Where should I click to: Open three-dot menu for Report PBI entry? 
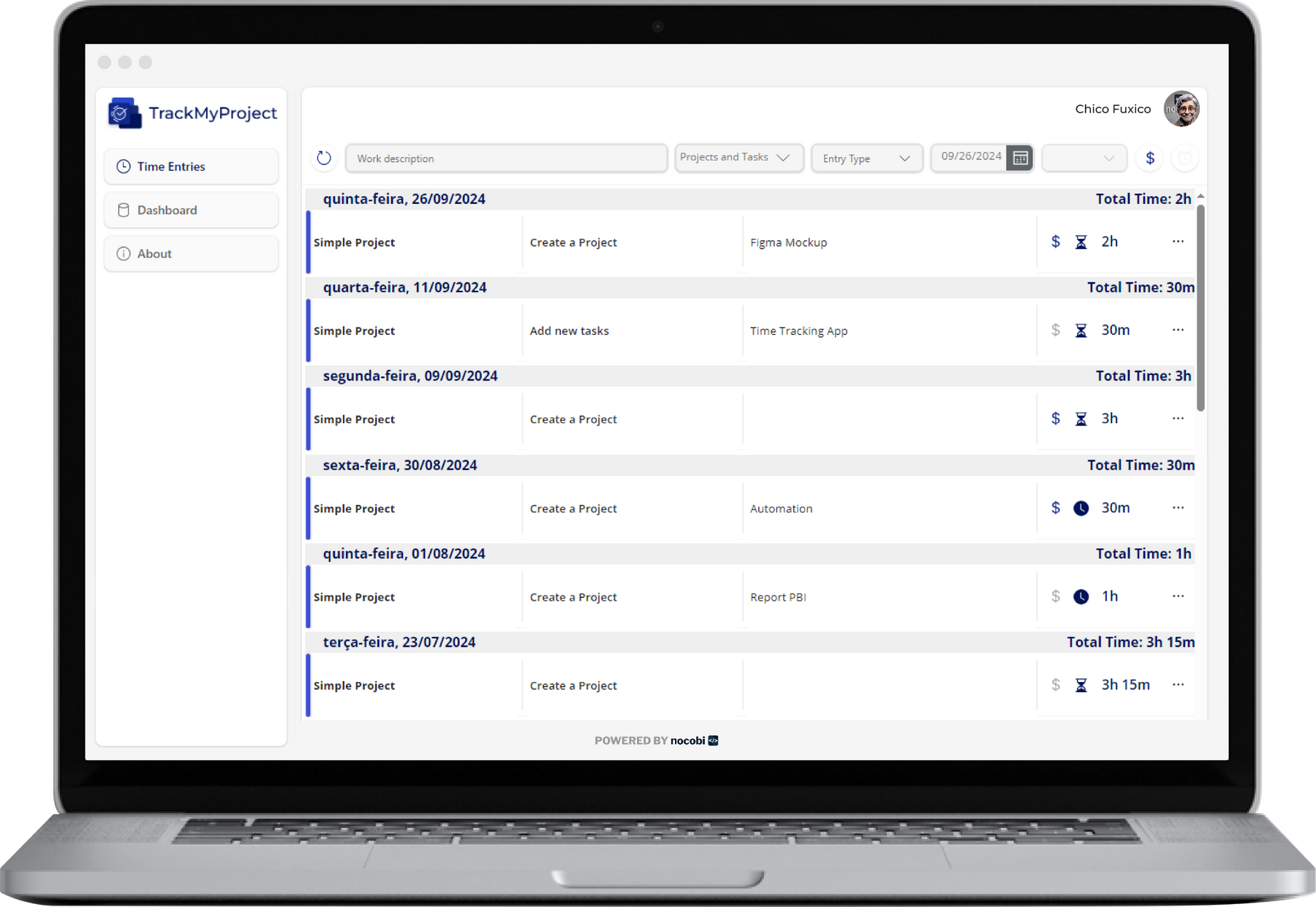pos(1178,596)
